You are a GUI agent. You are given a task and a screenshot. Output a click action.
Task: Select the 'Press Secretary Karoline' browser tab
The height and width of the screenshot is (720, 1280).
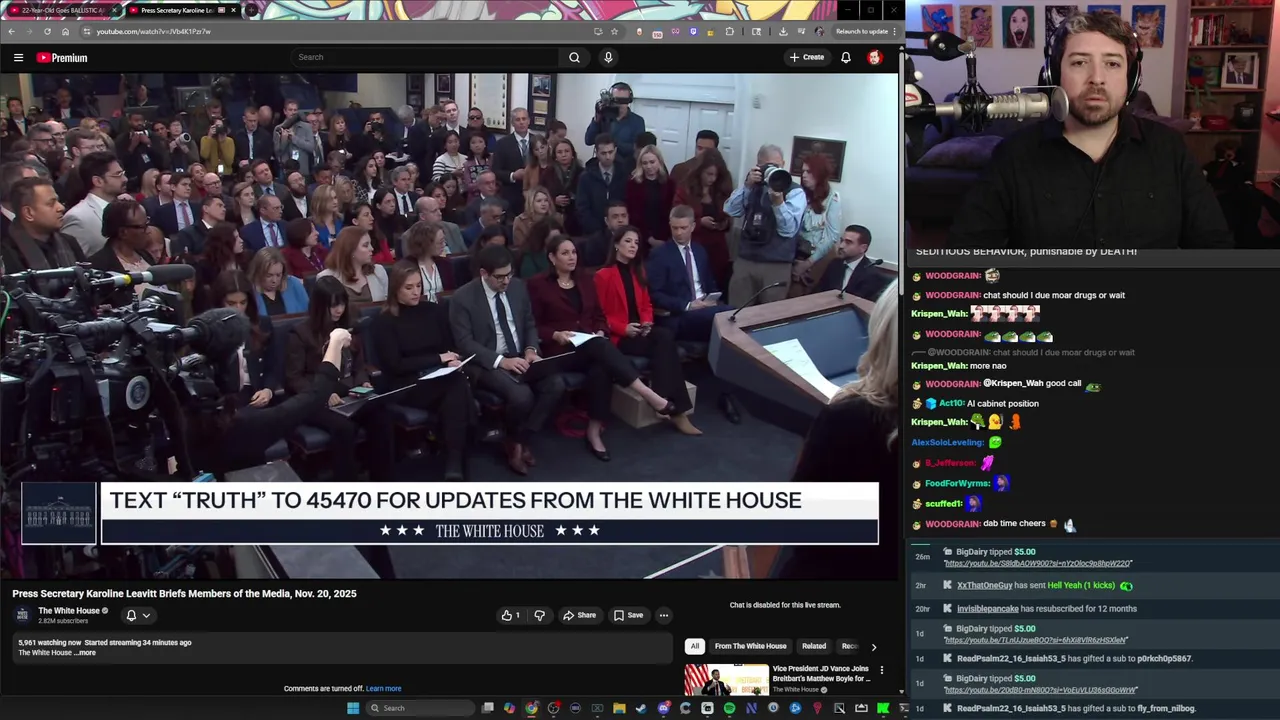click(183, 10)
